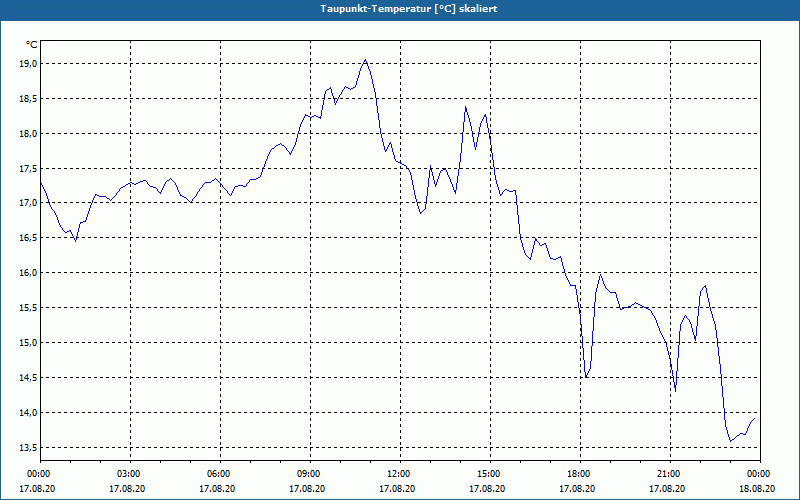The height and width of the screenshot is (500, 800).
Task: Click the 09:00 time label
Action: (x=310, y=474)
